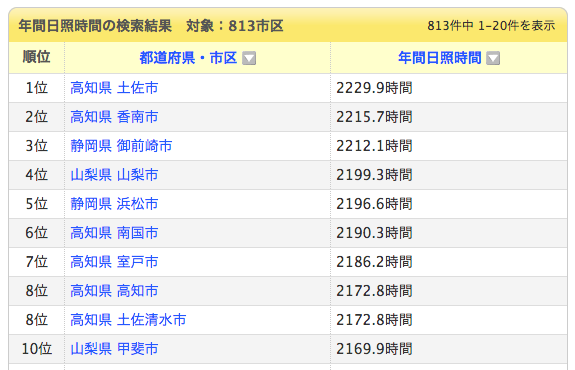Open 山梨県 山梨市 link
The width and height of the screenshot is (575, 370).
coord(114,175)
